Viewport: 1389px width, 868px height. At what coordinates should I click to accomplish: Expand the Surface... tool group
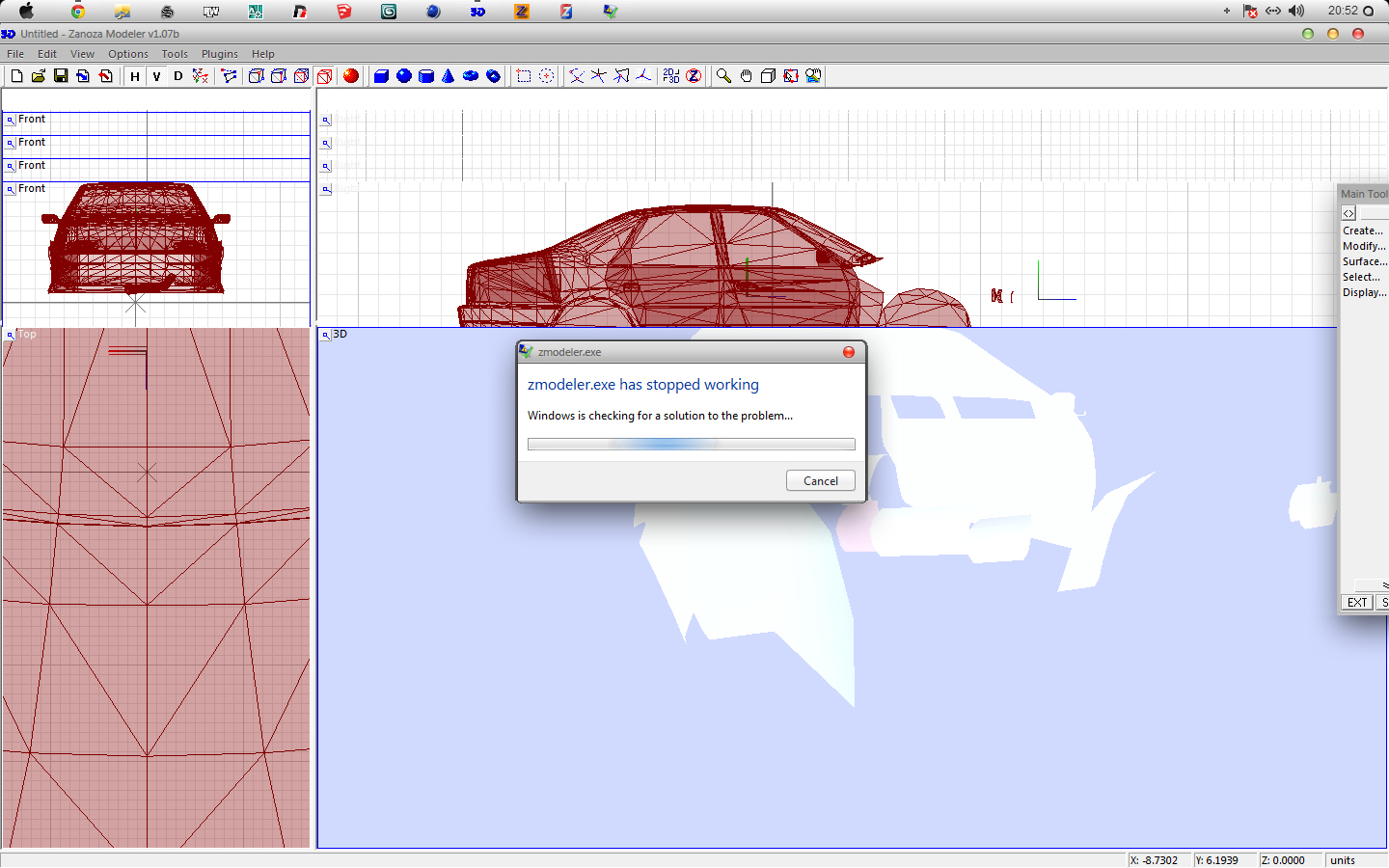click(x=1364, y=261)
